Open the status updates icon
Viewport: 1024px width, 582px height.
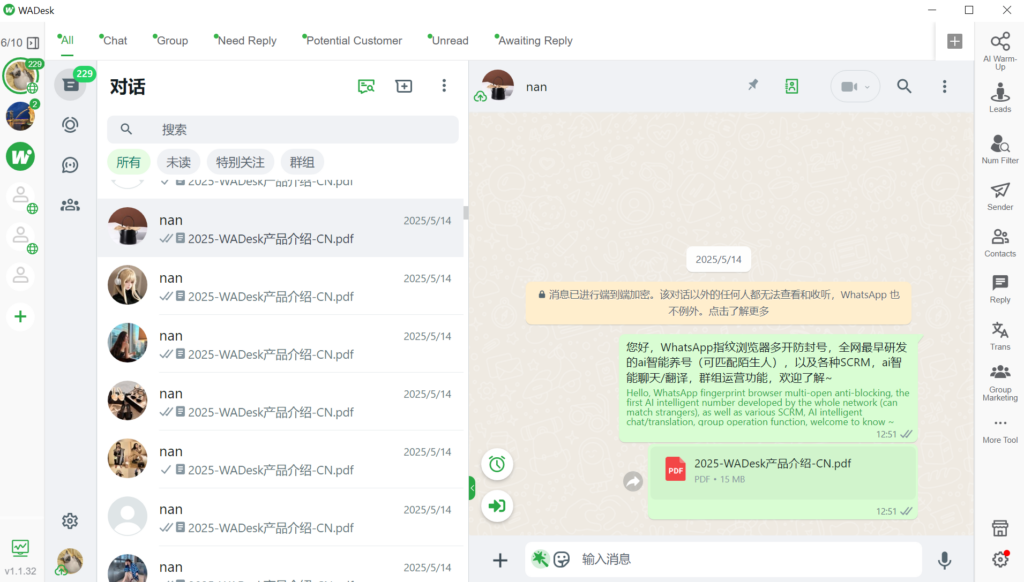tap(70, 125)
